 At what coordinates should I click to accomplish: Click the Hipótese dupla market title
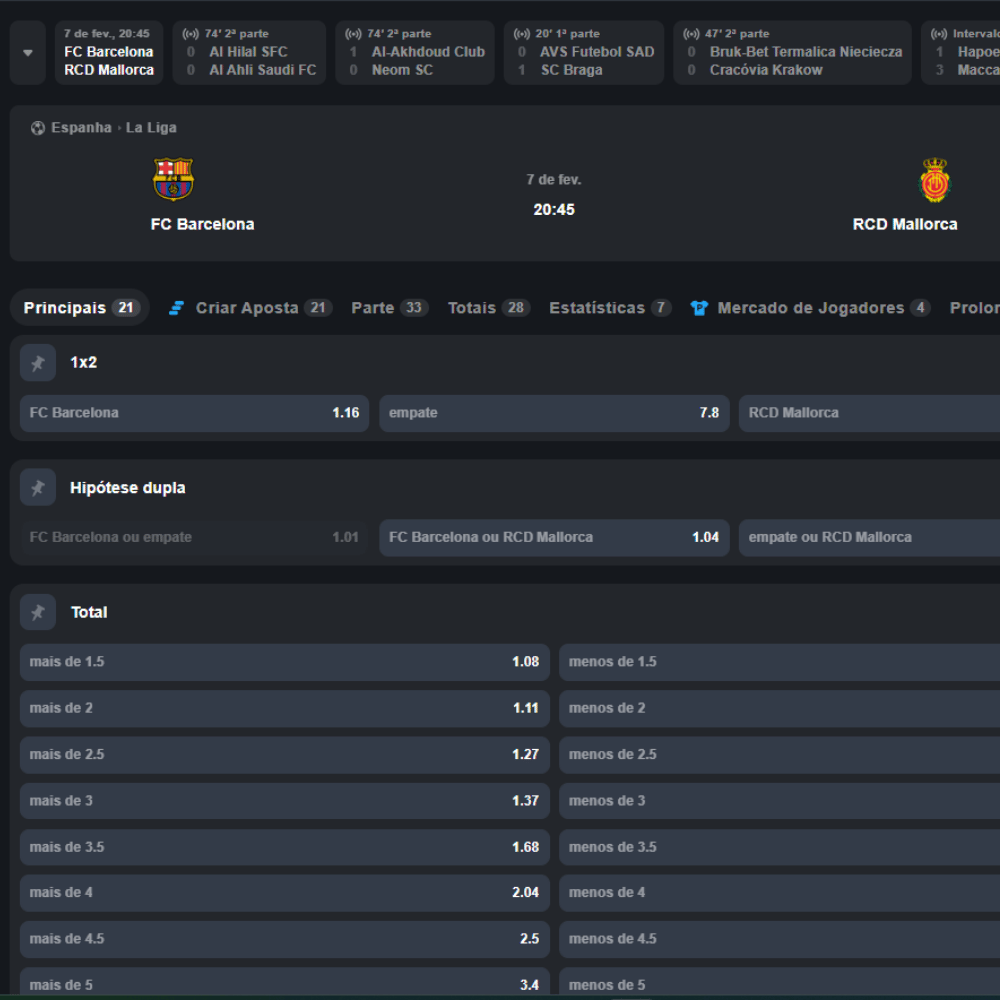[x=128, y=488]
